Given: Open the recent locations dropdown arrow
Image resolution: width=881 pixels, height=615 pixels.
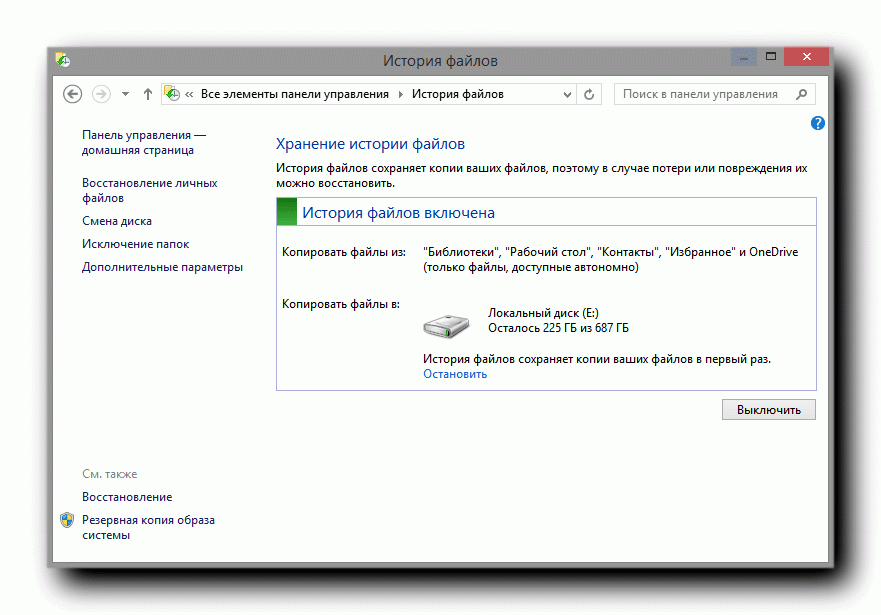Looking at the screenshot, I should click(x=125, y=94).
